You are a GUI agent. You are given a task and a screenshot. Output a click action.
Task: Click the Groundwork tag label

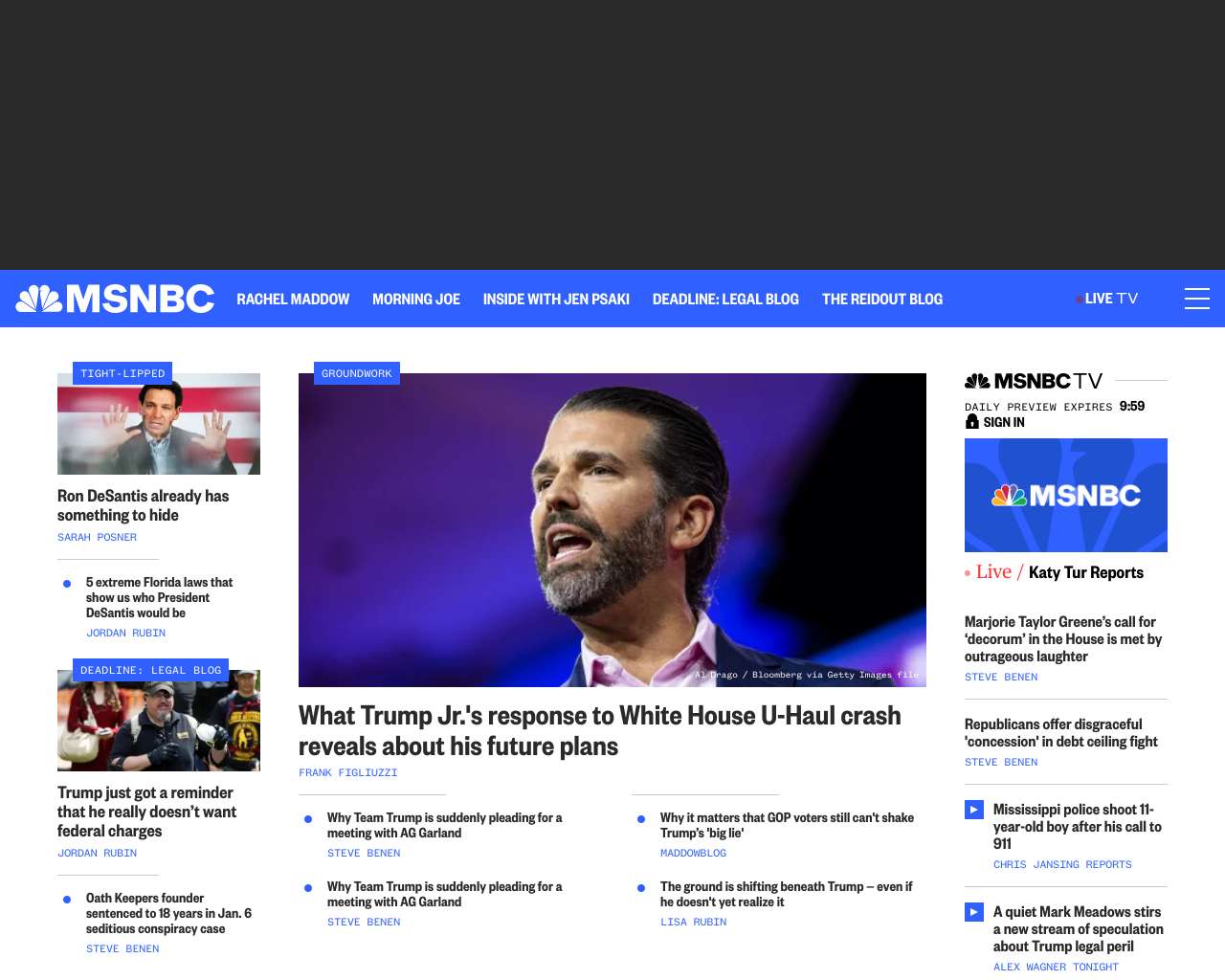357,373
